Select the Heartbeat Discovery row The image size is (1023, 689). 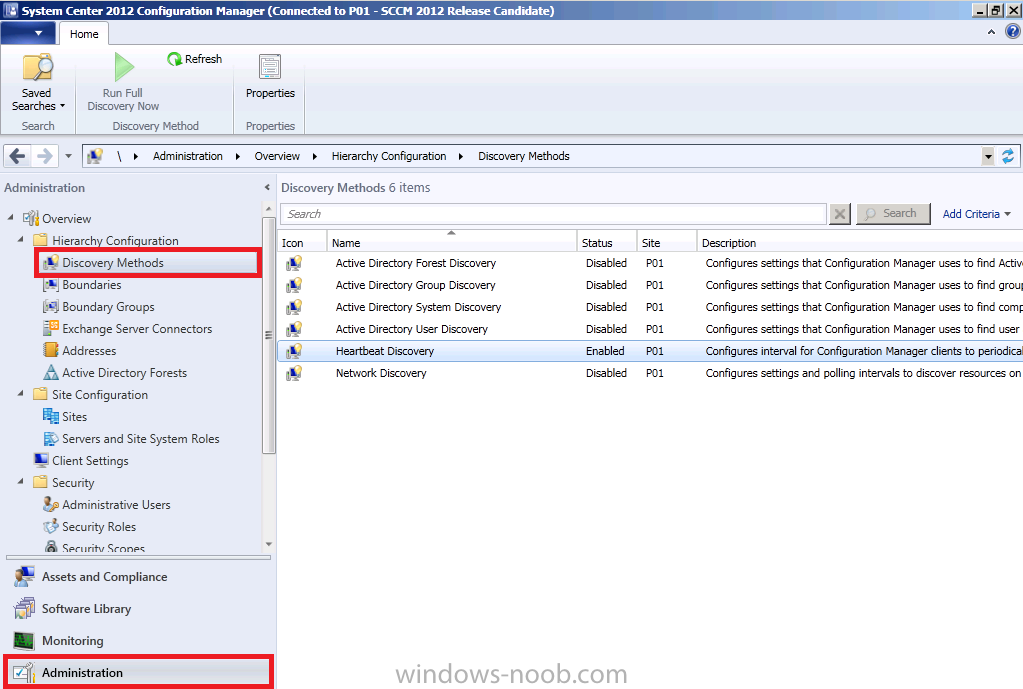pos(650,351)
